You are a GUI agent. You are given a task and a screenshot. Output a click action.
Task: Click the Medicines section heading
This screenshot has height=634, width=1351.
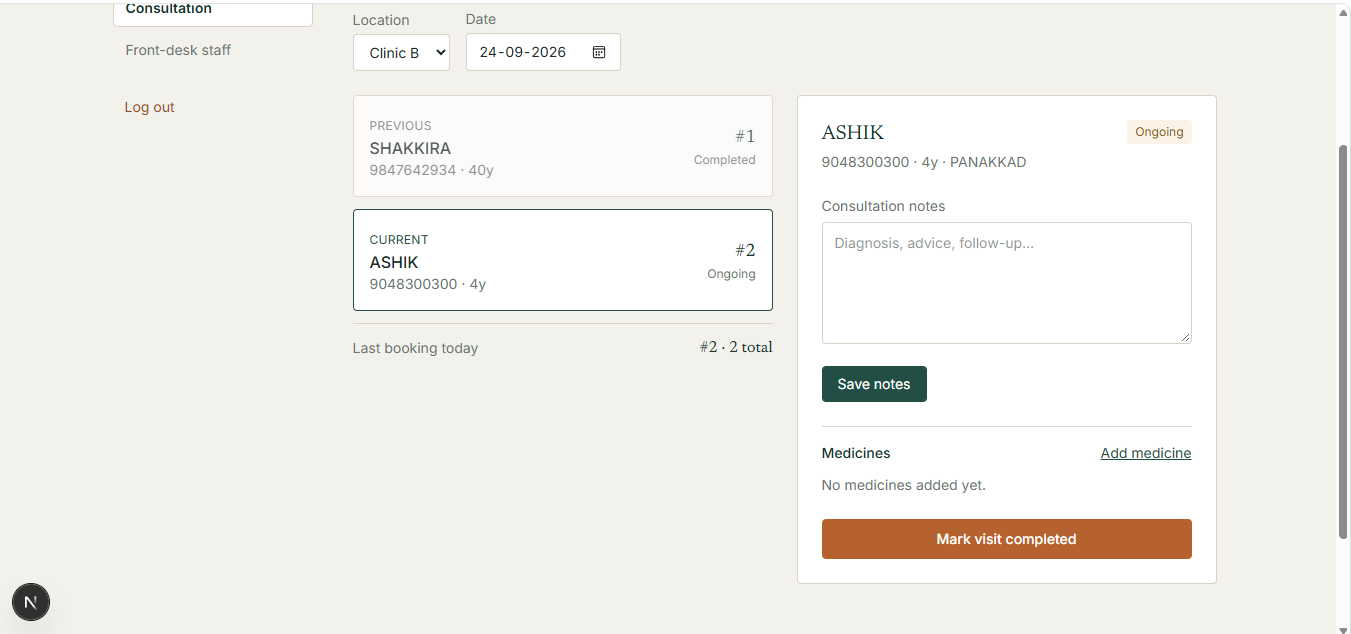tap(856, 453)
